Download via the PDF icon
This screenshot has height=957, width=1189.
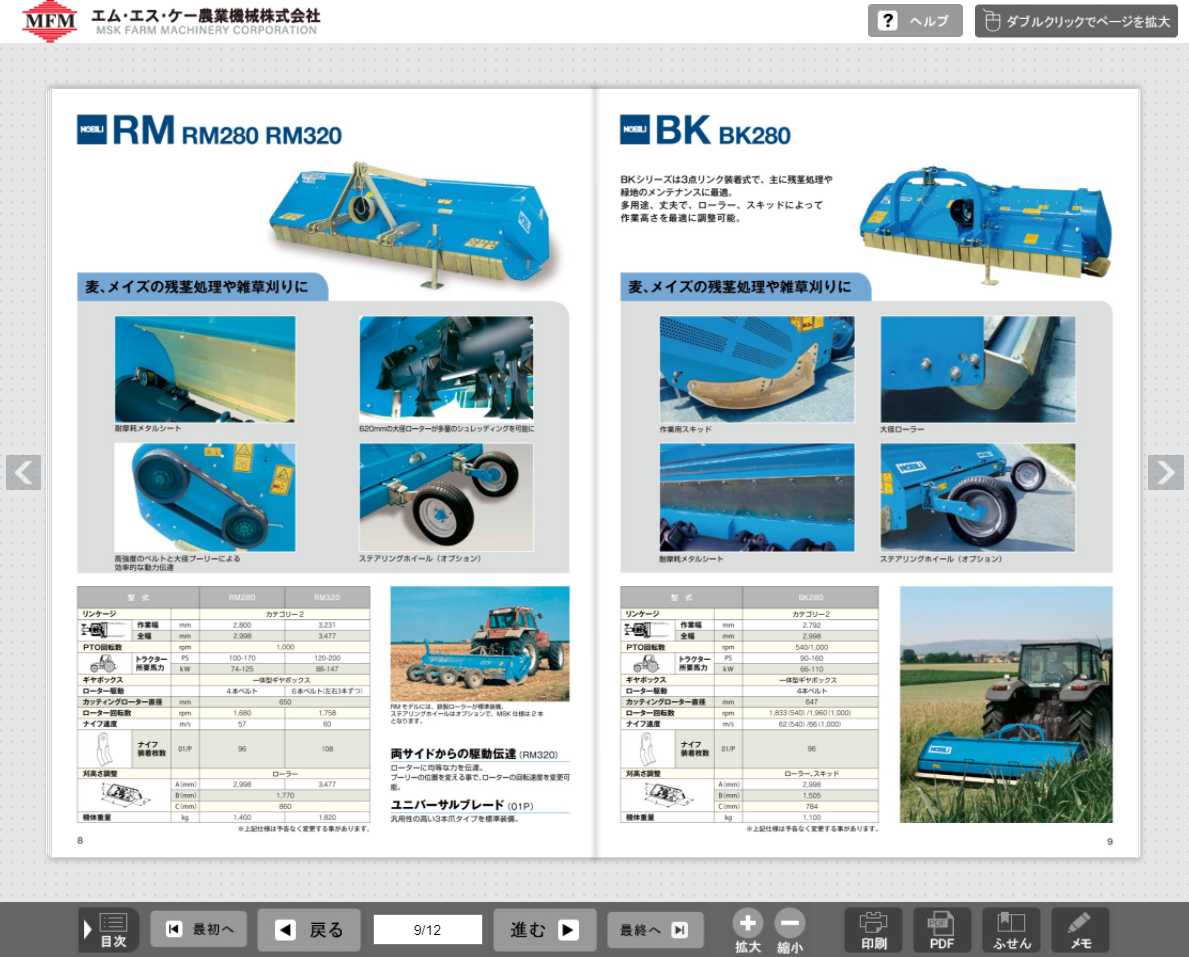942,930
